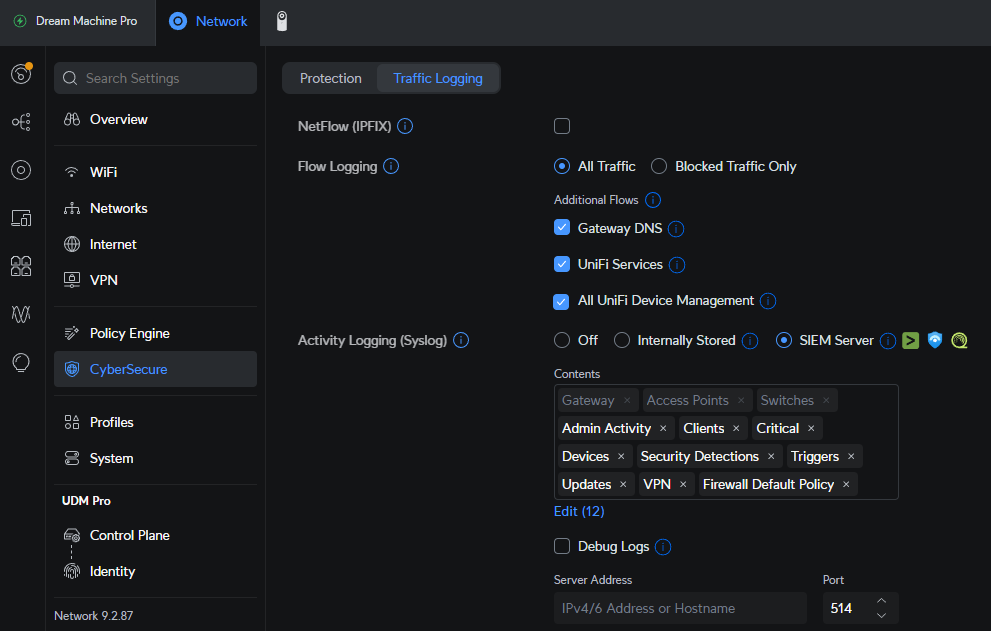Select the blue shield SIEM integration icon
The height and width of the screenshot is (631, 991).
934,340
